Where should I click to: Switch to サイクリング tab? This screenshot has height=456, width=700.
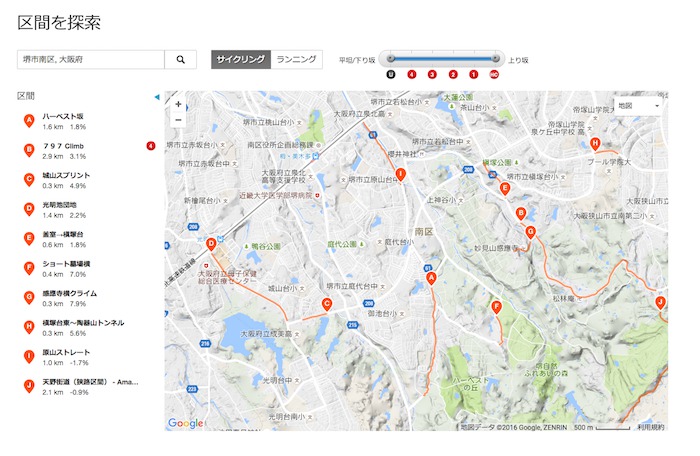coord(241,59)
